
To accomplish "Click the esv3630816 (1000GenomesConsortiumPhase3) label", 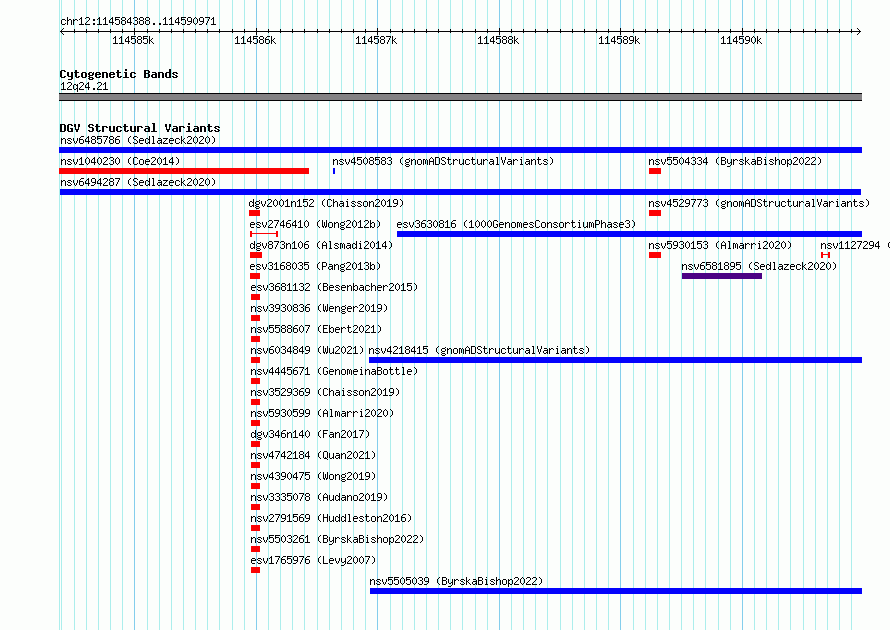I will (516, 224).
